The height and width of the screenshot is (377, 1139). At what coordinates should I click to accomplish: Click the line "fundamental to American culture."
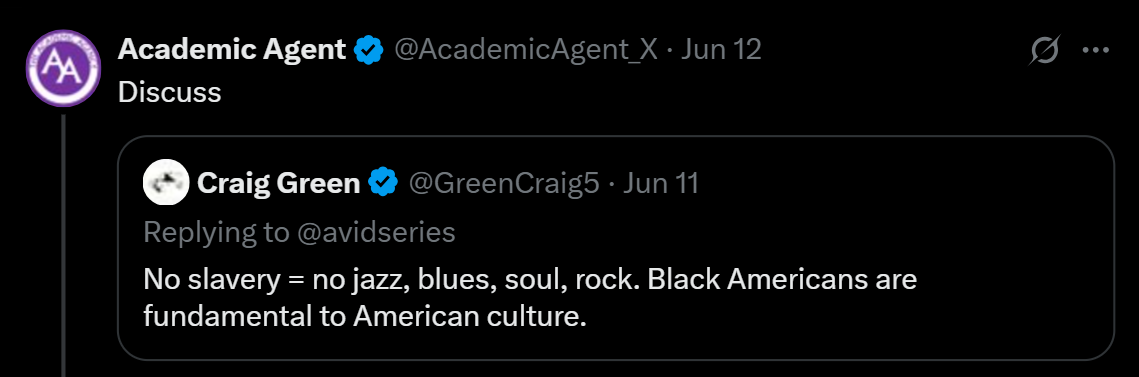click(365, 317)
